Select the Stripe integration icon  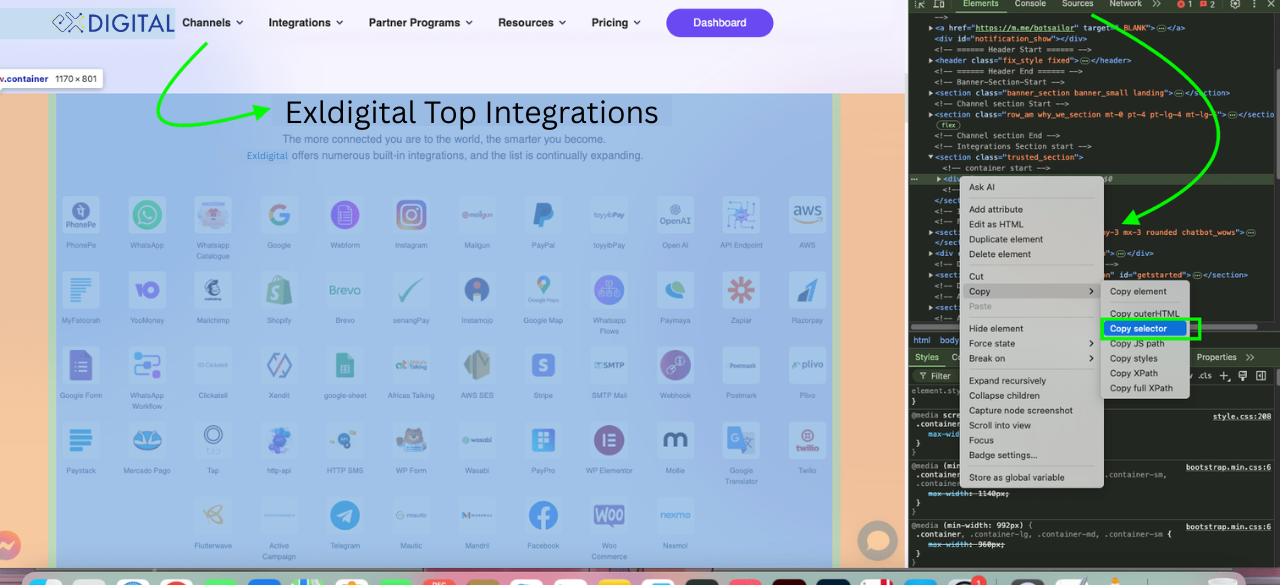pos(543,365)
